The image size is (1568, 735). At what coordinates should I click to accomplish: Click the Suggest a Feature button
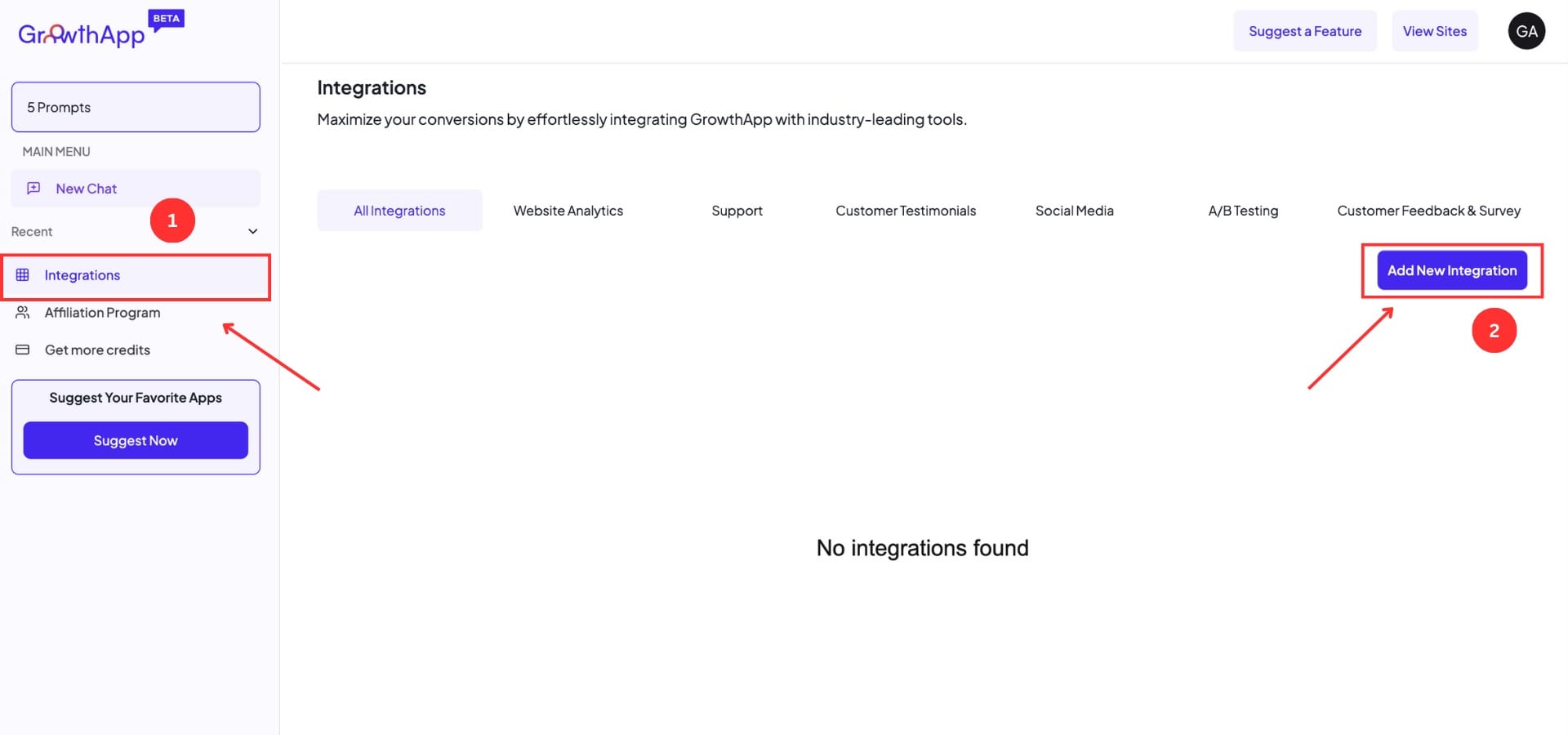pyautogui.click(x=1305, y=31)
